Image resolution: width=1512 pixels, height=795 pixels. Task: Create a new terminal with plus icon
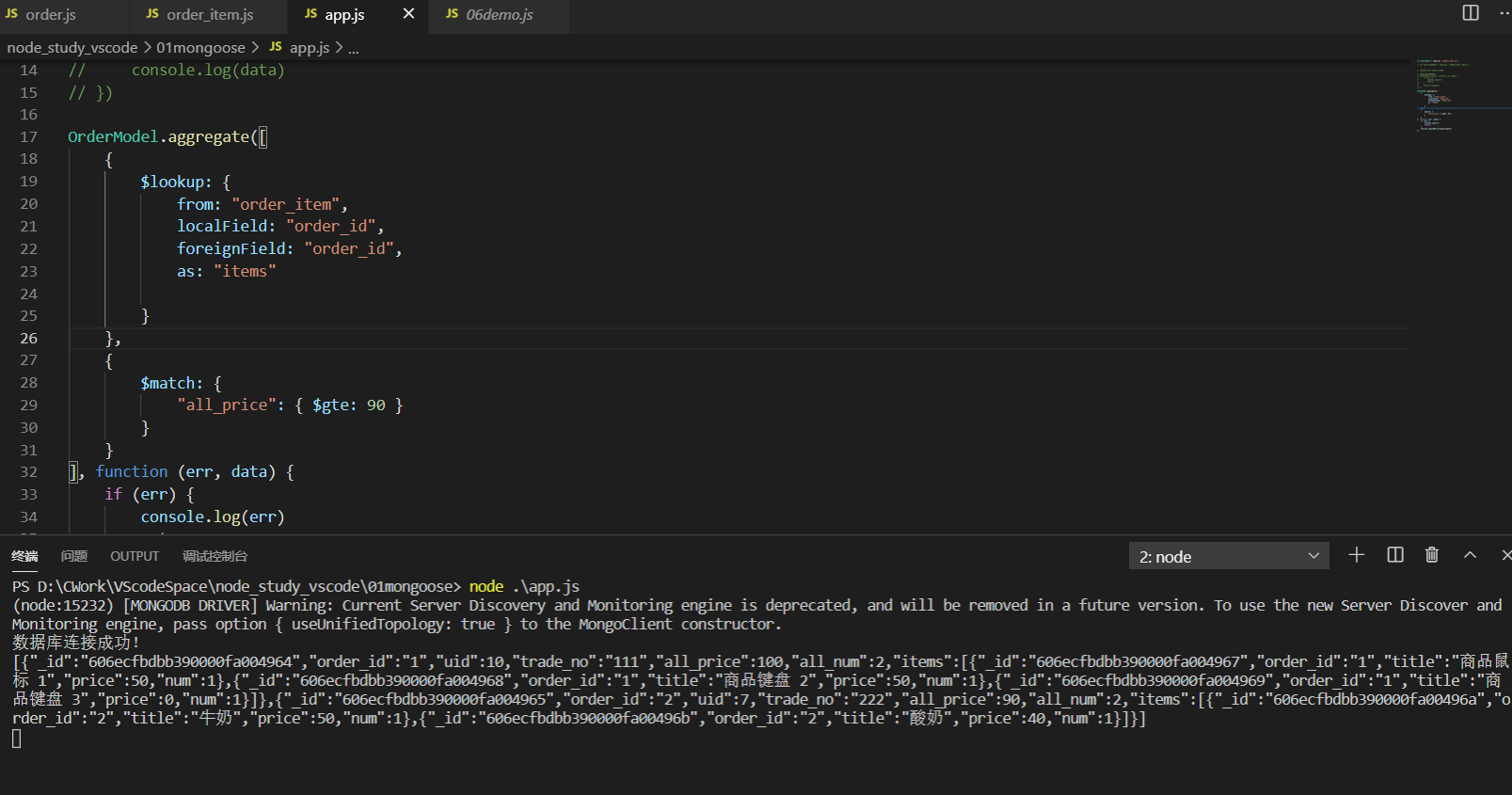point(1356,555)
